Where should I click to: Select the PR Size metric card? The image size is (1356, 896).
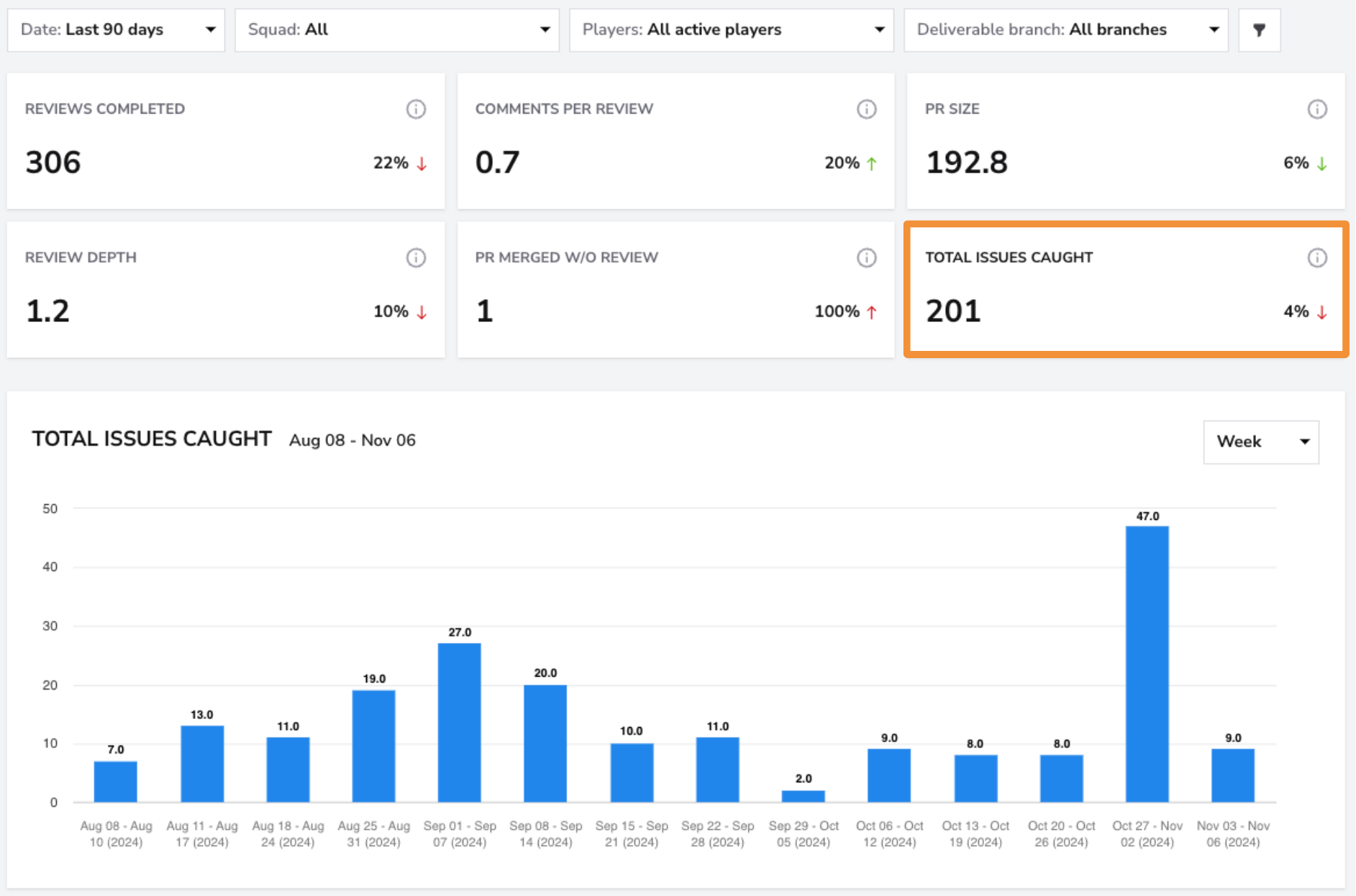click(1126, 141)
